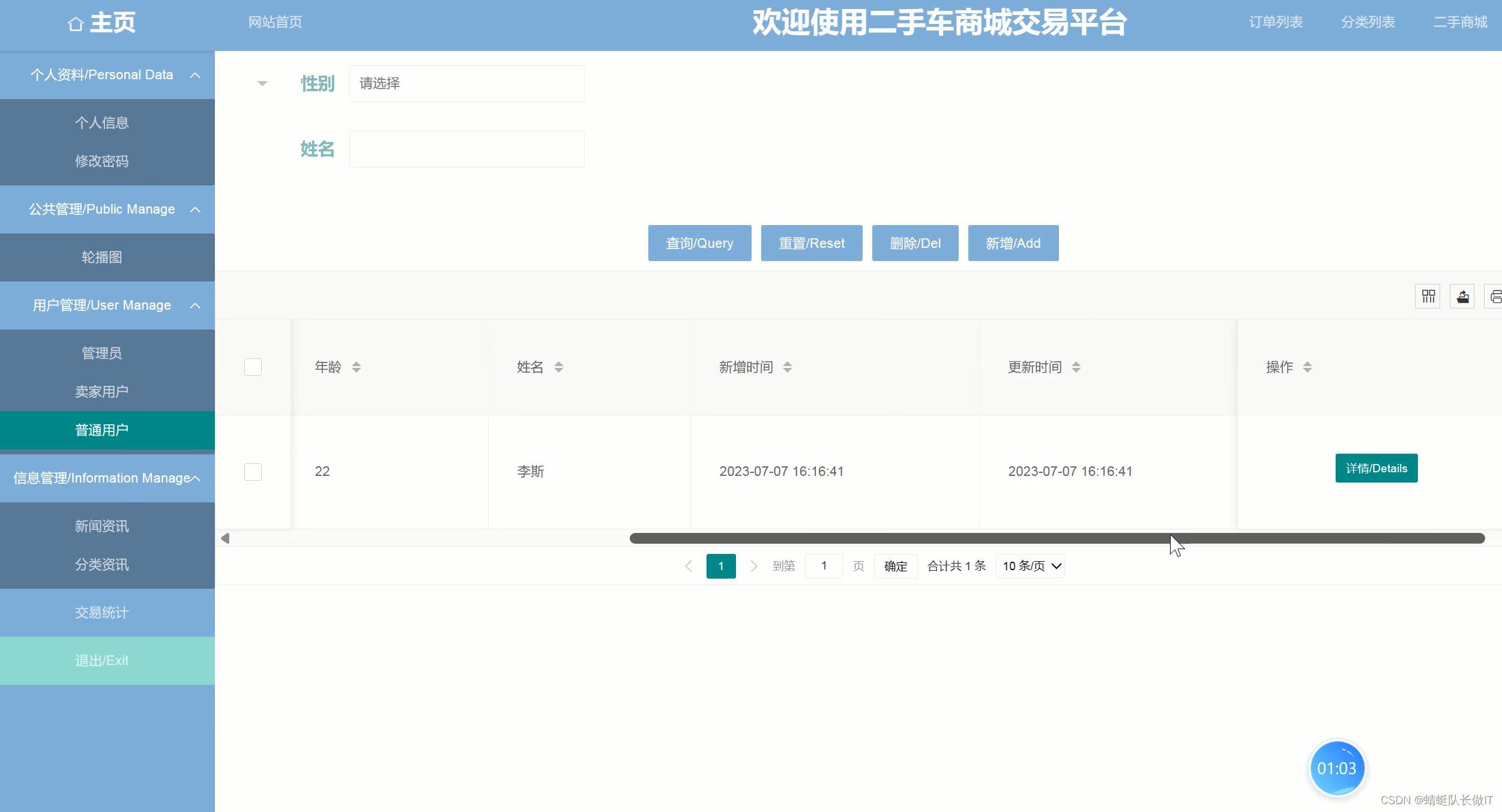Click the 查询/Query button
This screenshot has width=1502, height=812.
coord(699,243)
